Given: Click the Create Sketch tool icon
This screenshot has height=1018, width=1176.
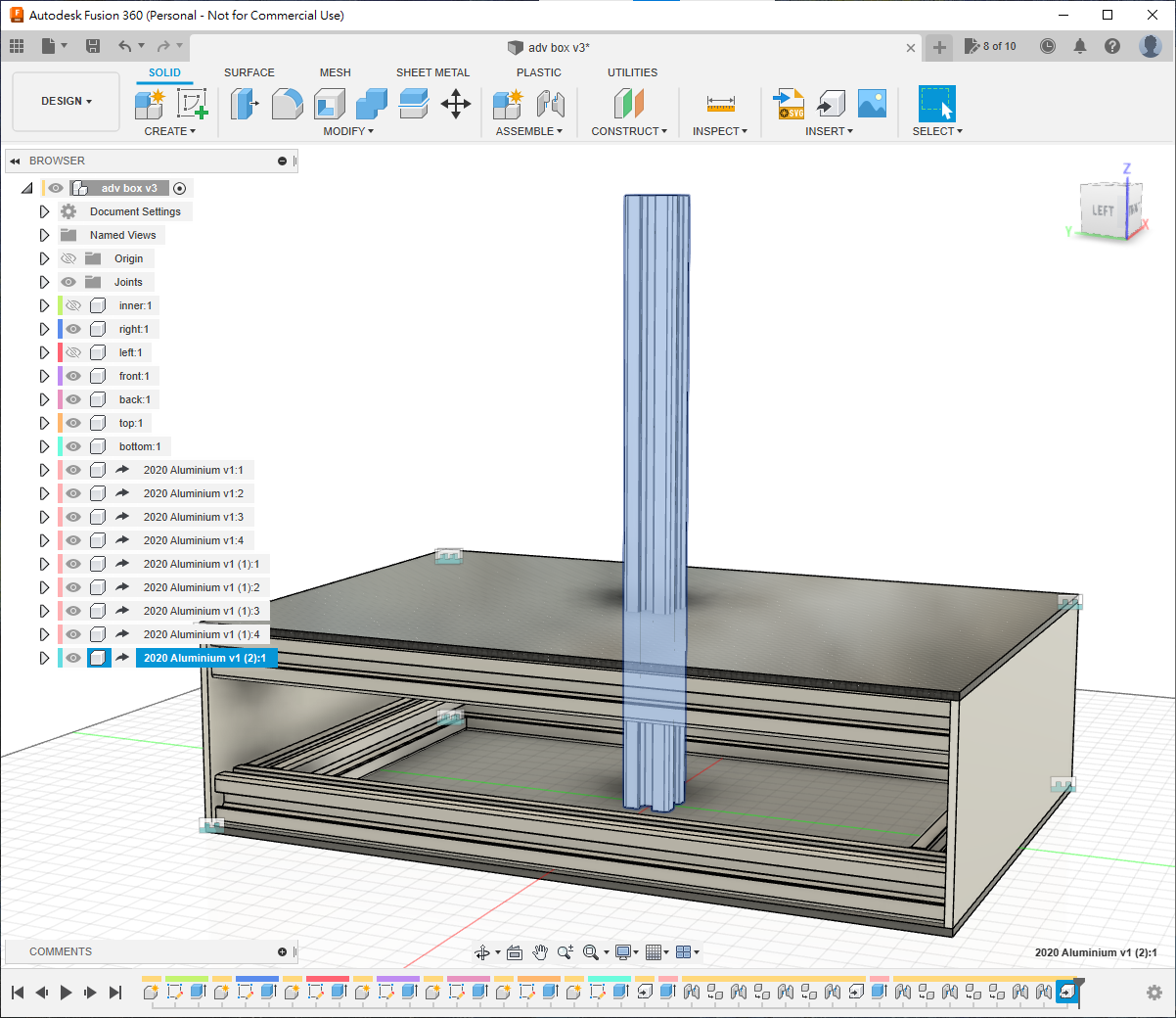Looking at the screenshot, I should [x=192, y=103].
